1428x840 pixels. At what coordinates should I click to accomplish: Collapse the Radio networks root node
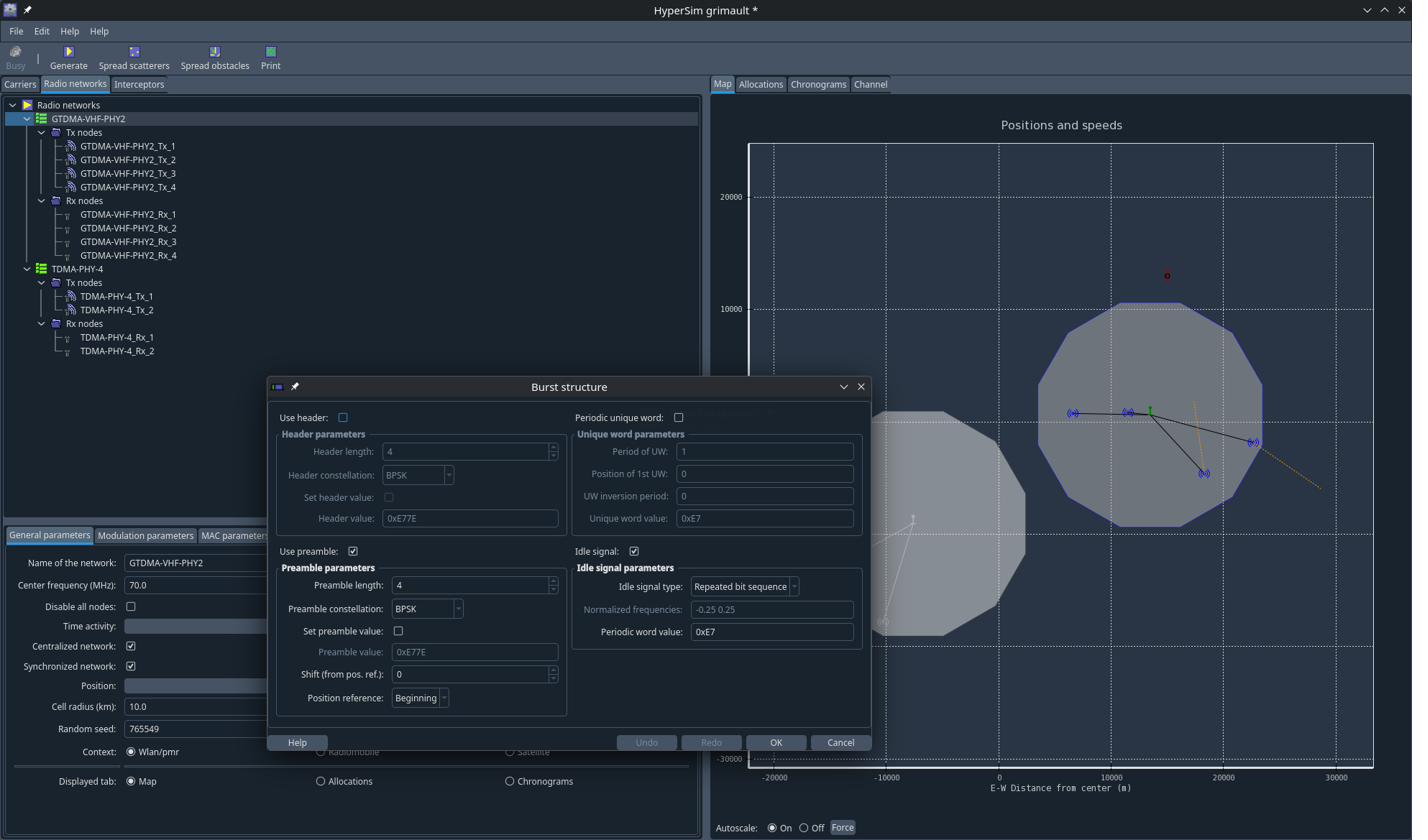13,105
